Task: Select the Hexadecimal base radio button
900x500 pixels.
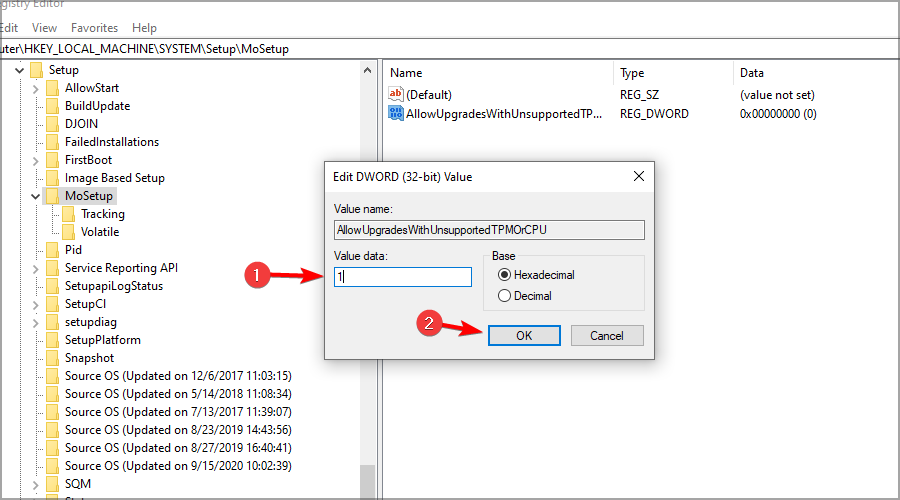Action: coord(504,275)
